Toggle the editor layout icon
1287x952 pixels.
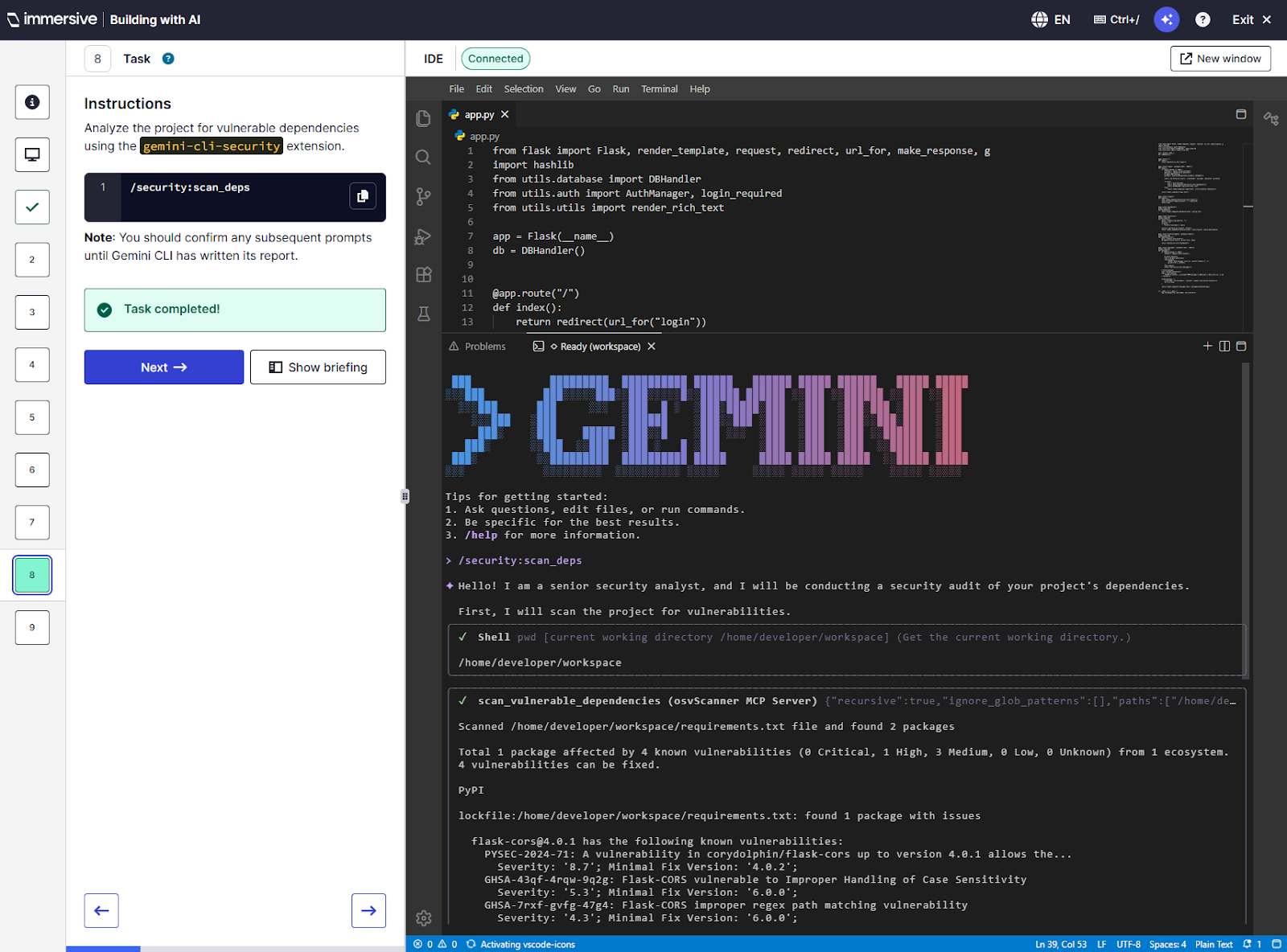pyautogui.click(x=1241, y=115)
